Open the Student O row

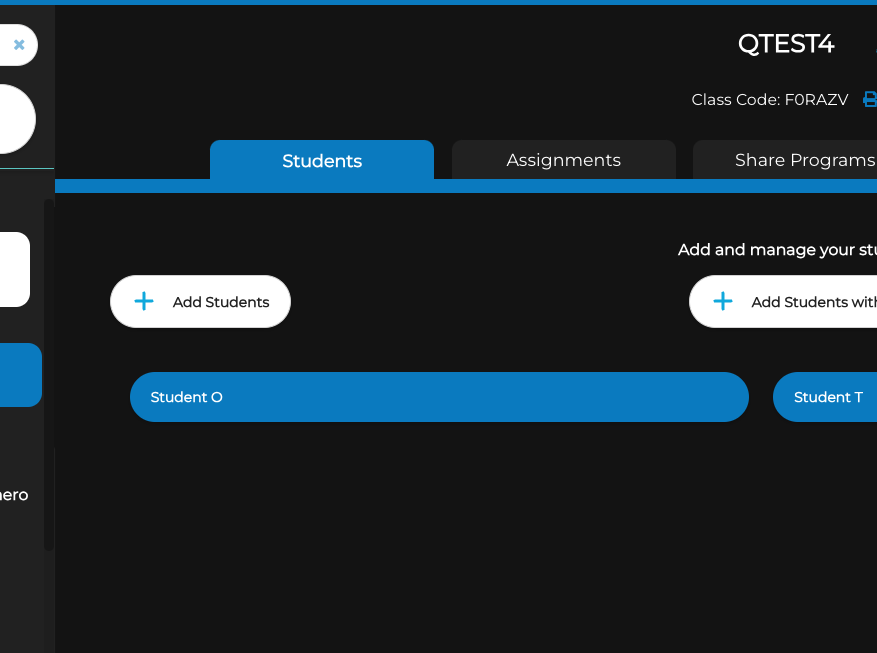439,397
